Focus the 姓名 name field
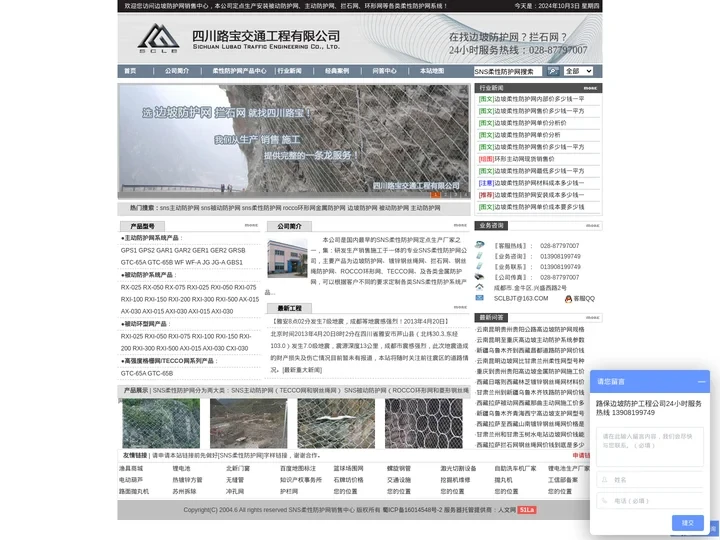The height and width of the screenshot is (540, 720). (650, 479)
